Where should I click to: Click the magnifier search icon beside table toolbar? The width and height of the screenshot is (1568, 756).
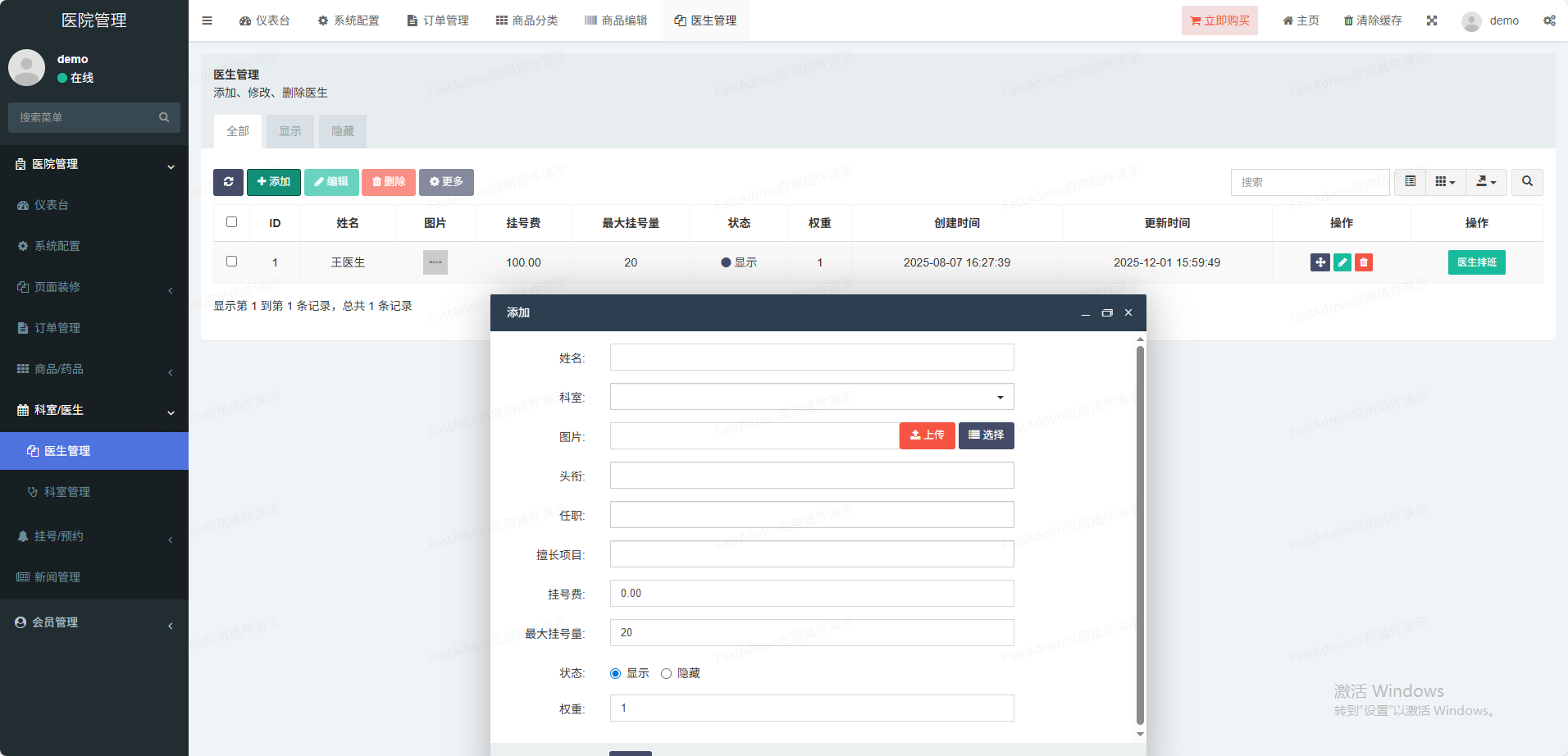coord(1527,182)
